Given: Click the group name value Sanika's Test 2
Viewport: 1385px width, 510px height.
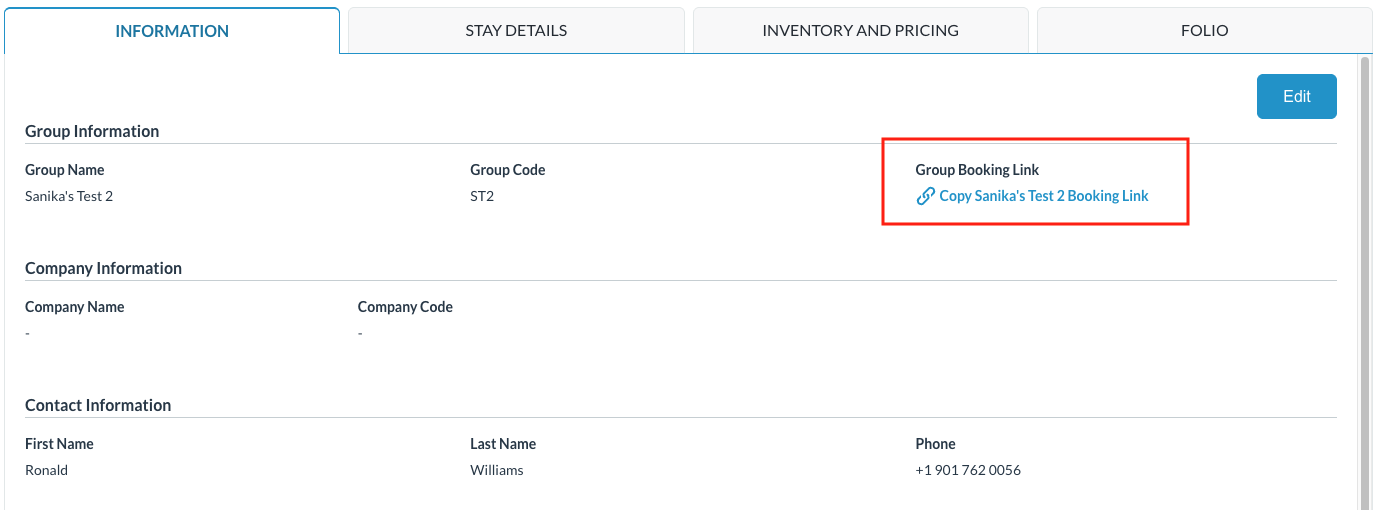Looking at the screenshot, I should click(69, 196).
